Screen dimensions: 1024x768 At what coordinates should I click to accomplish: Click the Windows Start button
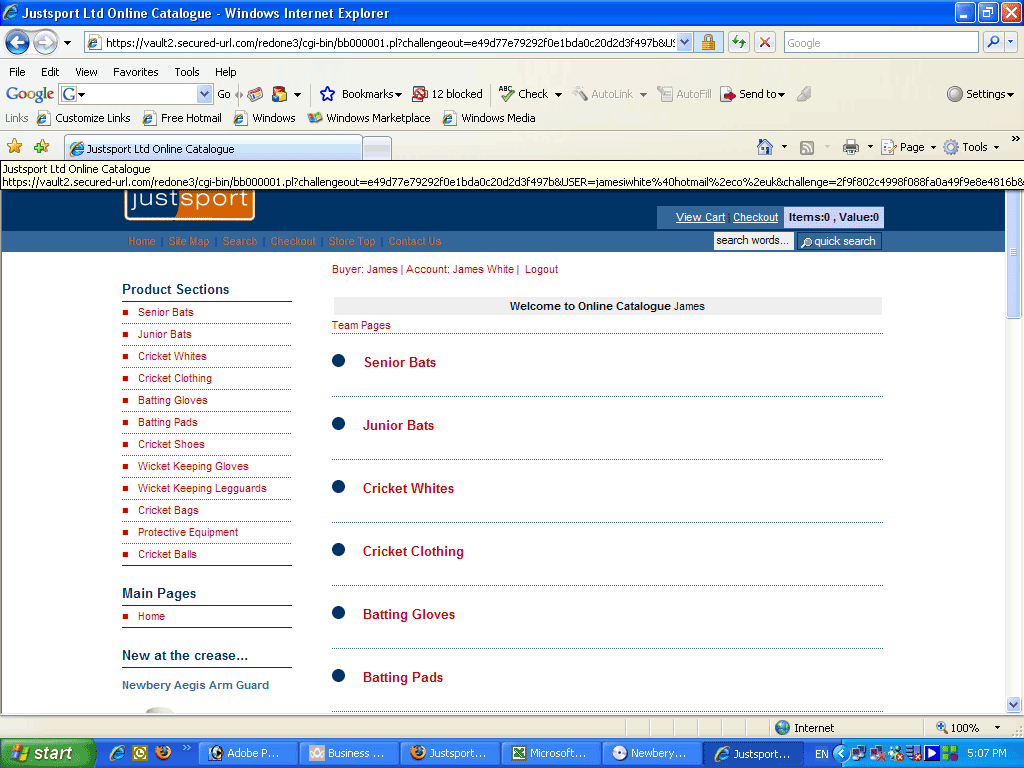point(47,753)
